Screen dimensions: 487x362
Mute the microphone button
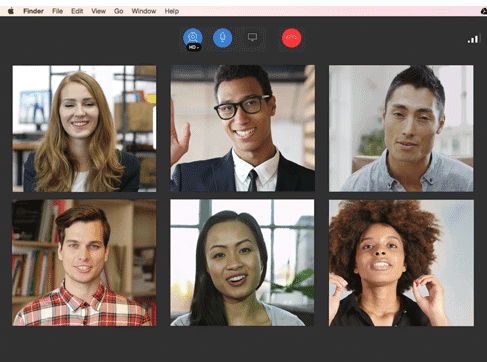click(x=222, y=38)
